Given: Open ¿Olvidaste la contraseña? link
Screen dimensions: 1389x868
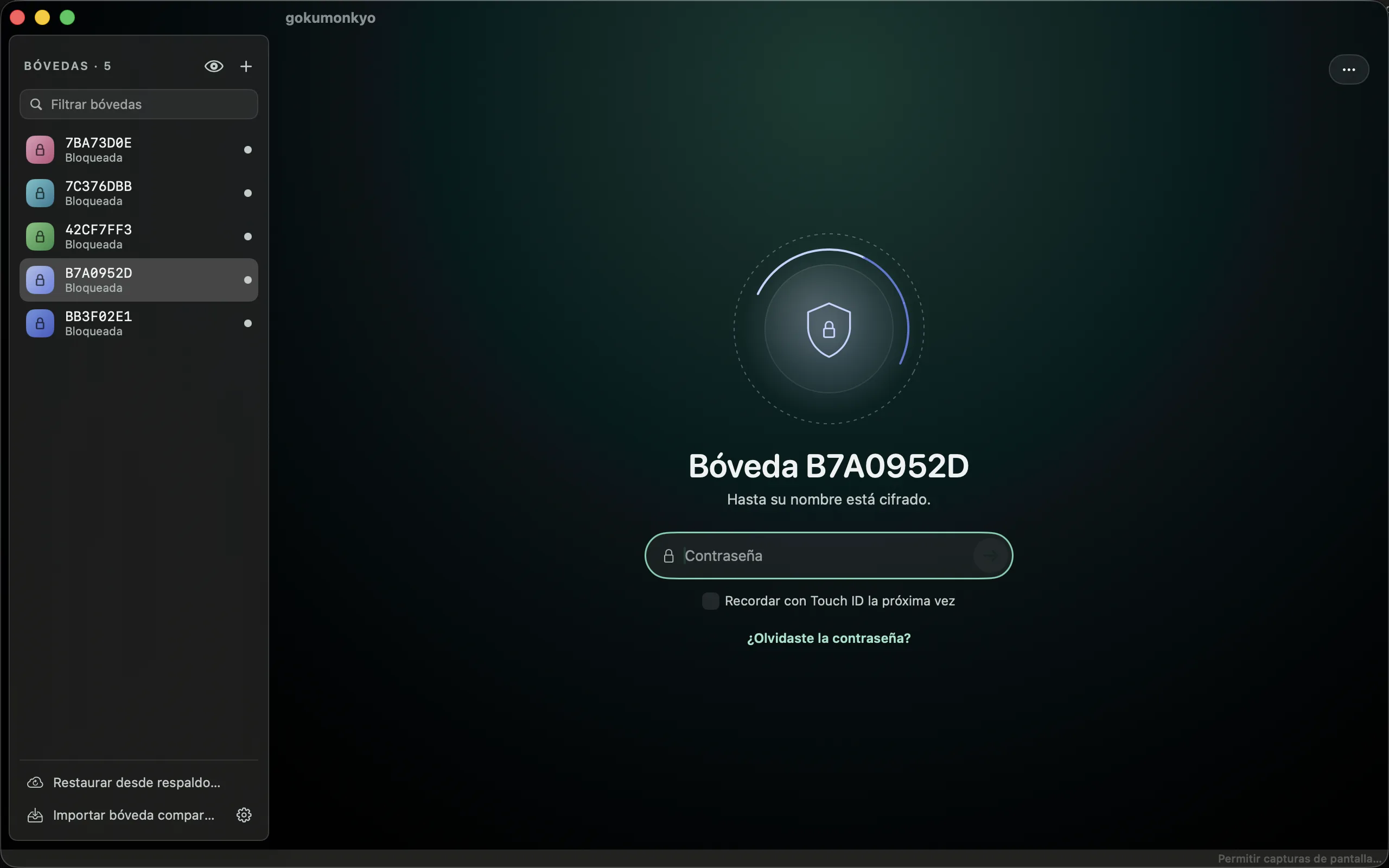Looking at the screenshot, I should pos(828,639).
